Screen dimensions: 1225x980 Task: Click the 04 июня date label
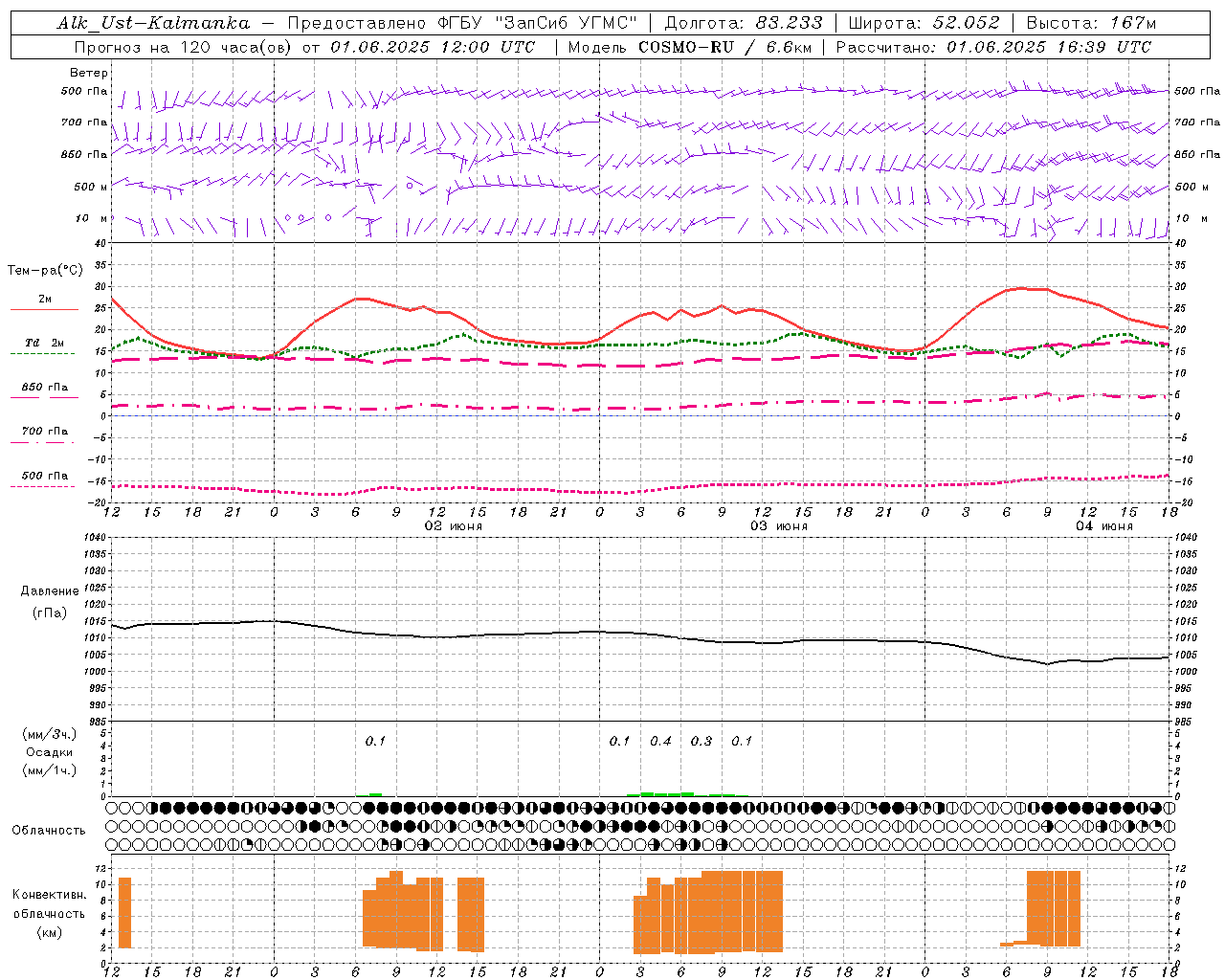point(1104,526)
